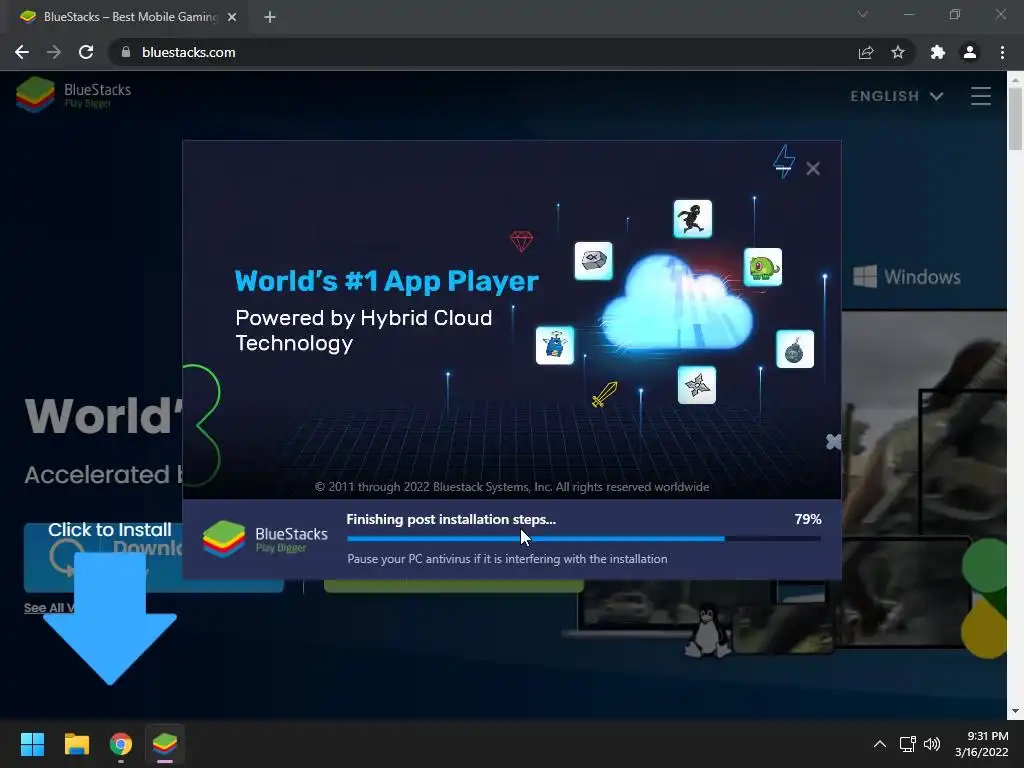Click the 'World's #1 App Player' heading

[x=387, y=281]
